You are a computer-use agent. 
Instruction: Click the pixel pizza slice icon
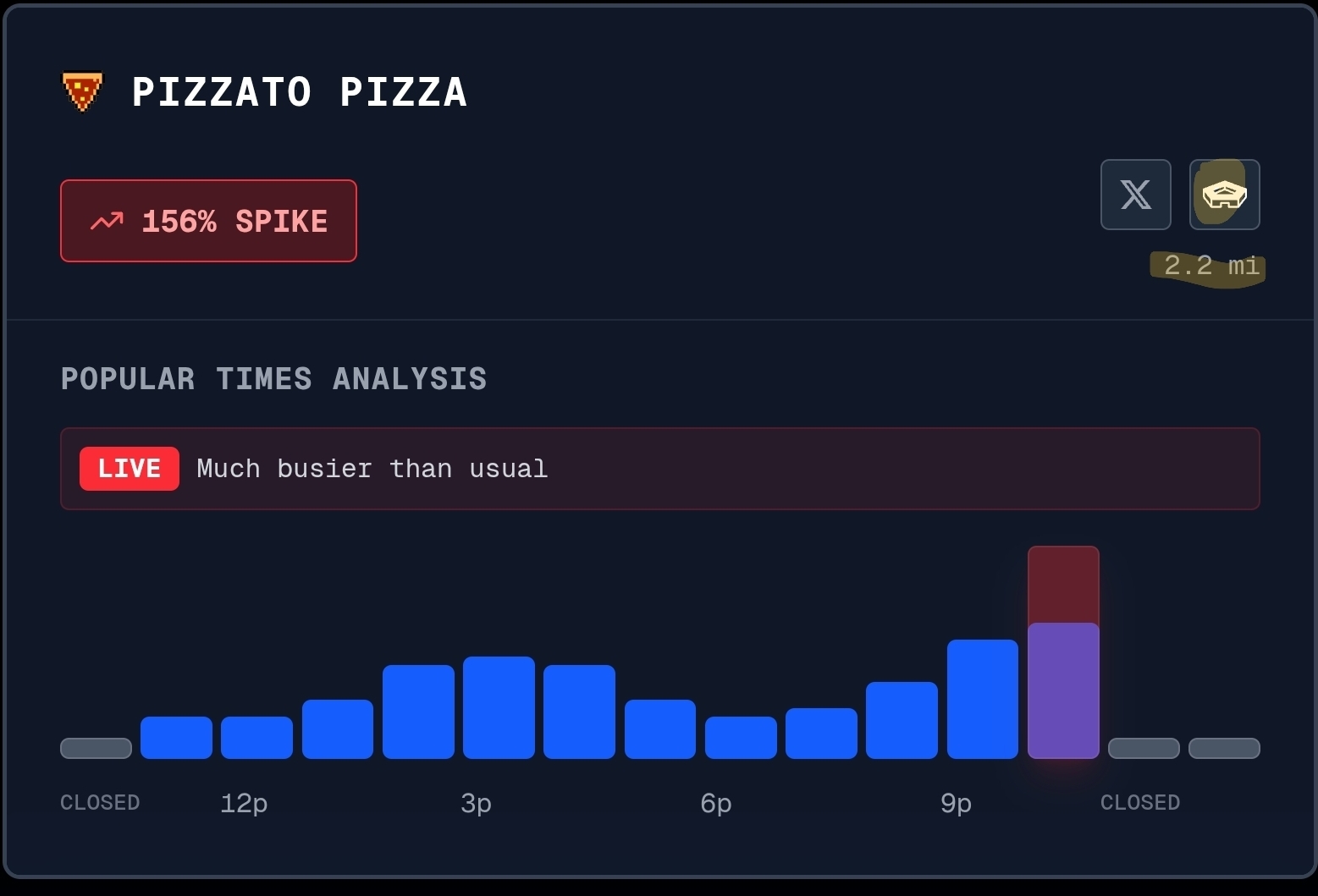point(82,91)
